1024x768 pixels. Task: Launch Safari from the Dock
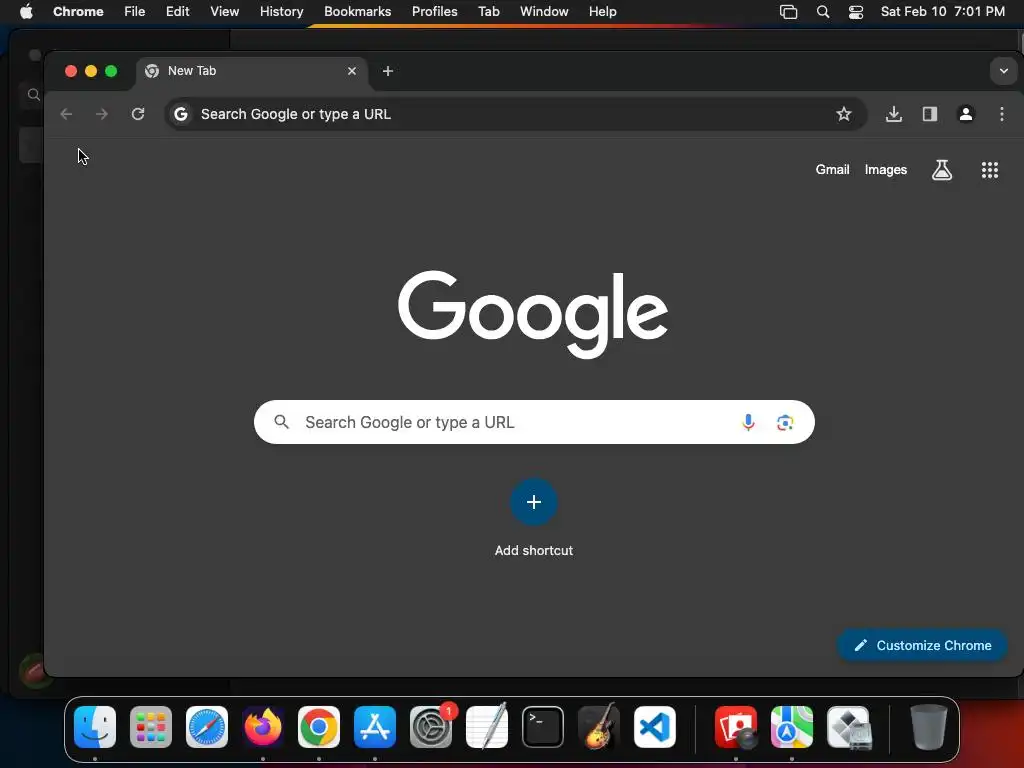(207, 727)
